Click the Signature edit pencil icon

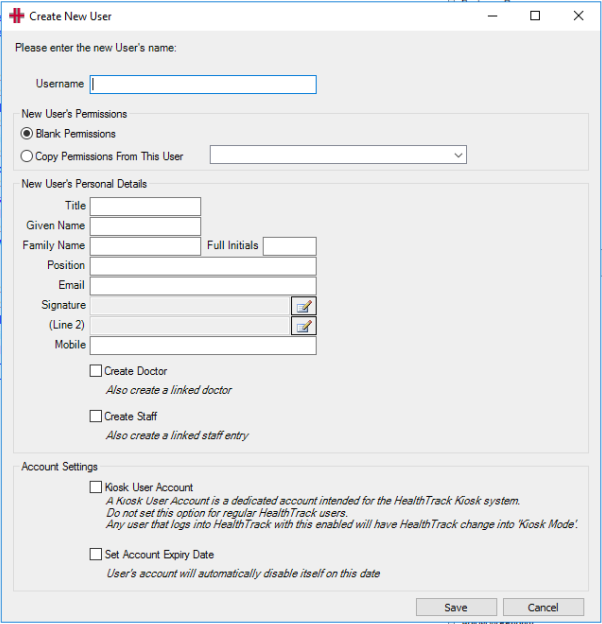(x=304, y=306)
